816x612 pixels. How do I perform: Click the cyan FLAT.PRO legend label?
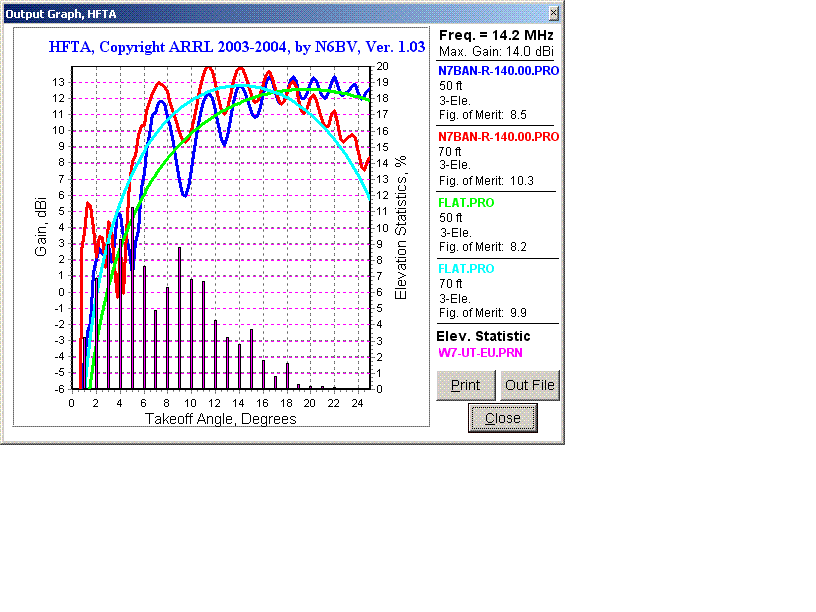467,269
